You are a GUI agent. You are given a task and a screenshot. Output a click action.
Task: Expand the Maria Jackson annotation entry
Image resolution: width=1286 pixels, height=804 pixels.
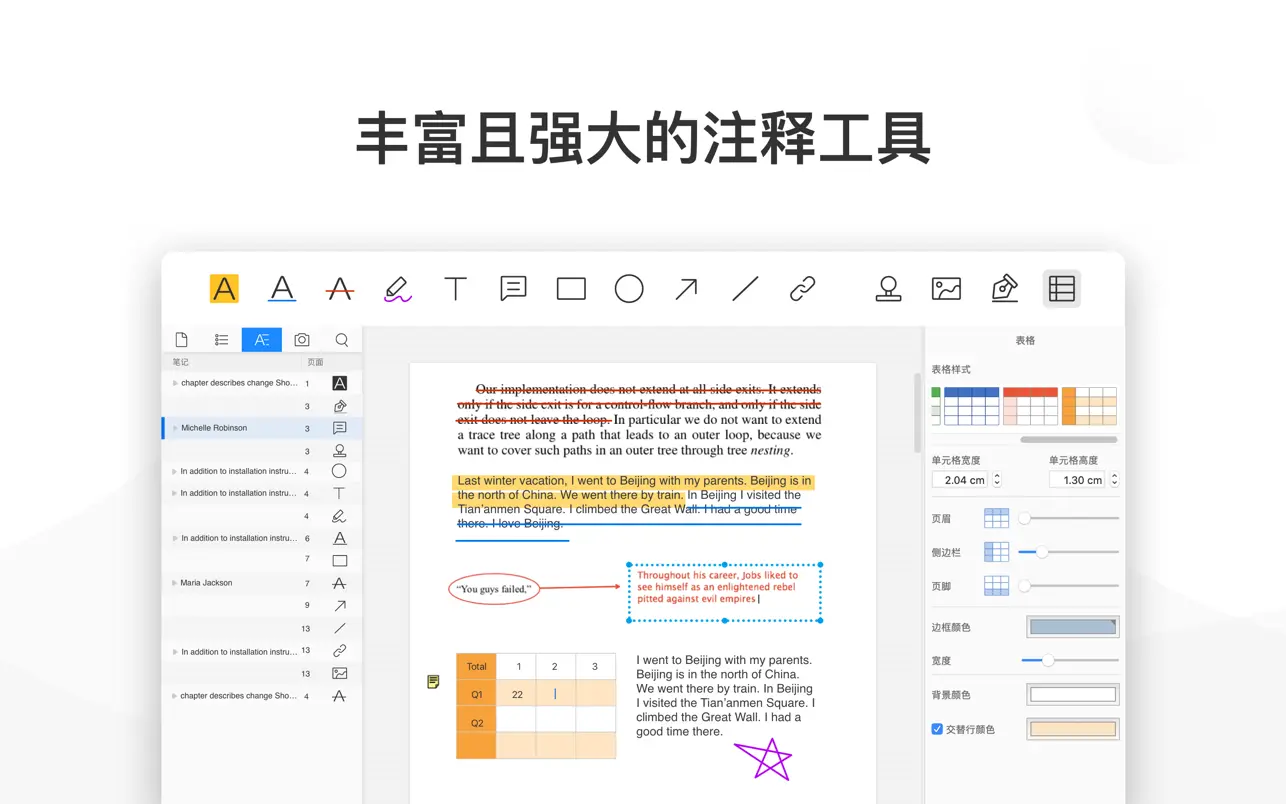pos(175,582)
